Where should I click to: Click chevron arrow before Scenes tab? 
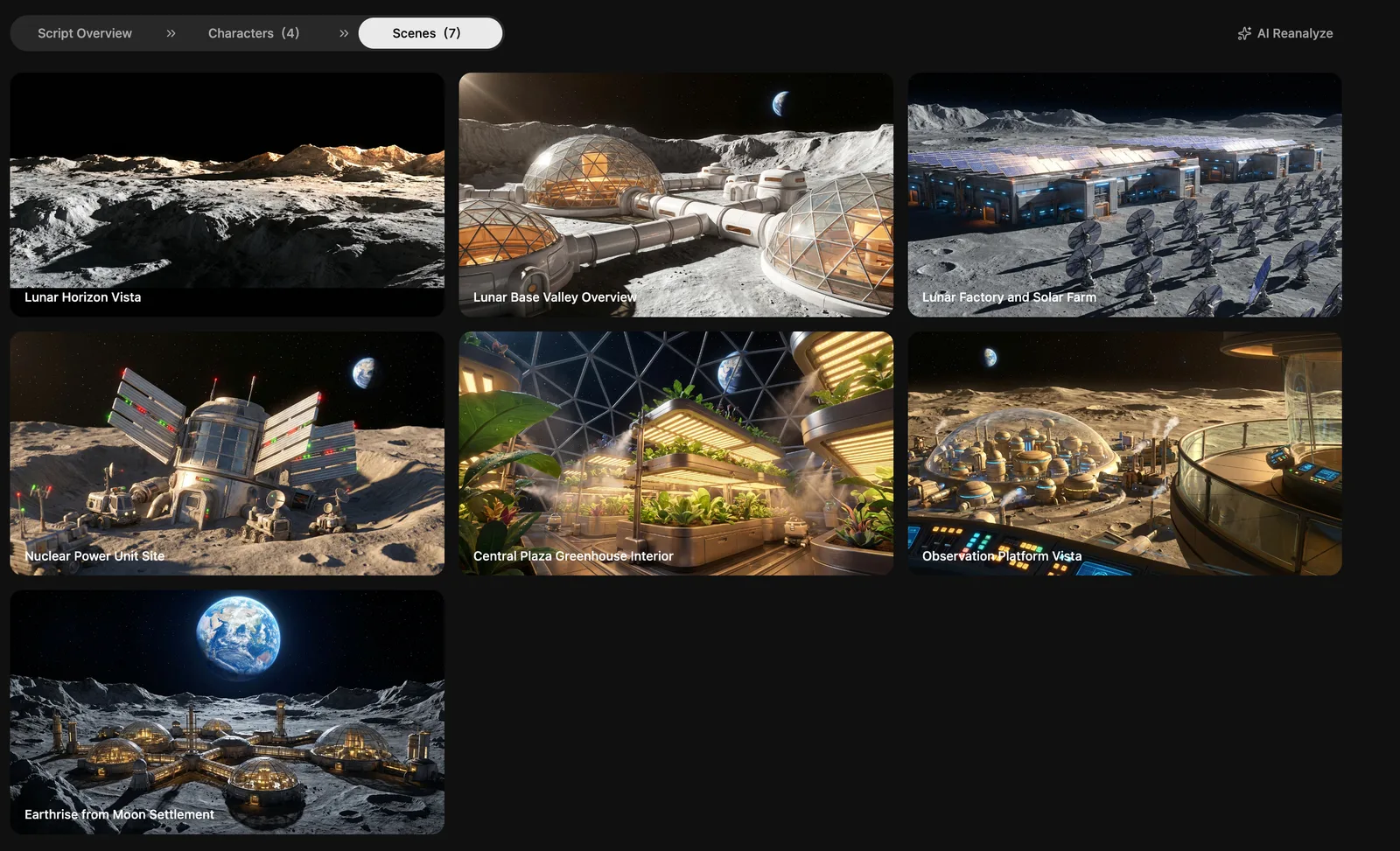344,33
